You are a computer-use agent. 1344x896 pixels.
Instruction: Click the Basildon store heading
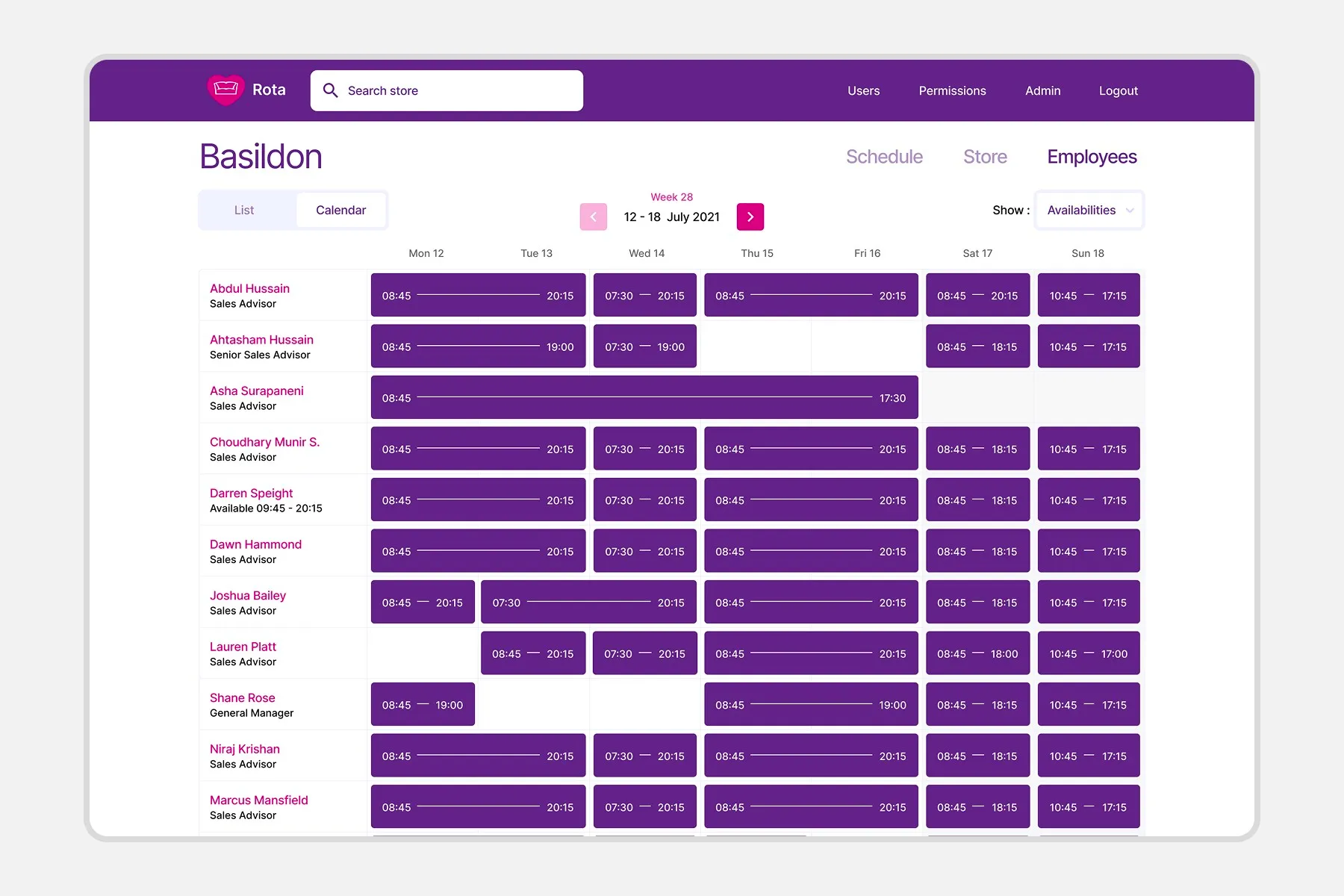coord(261,157)
